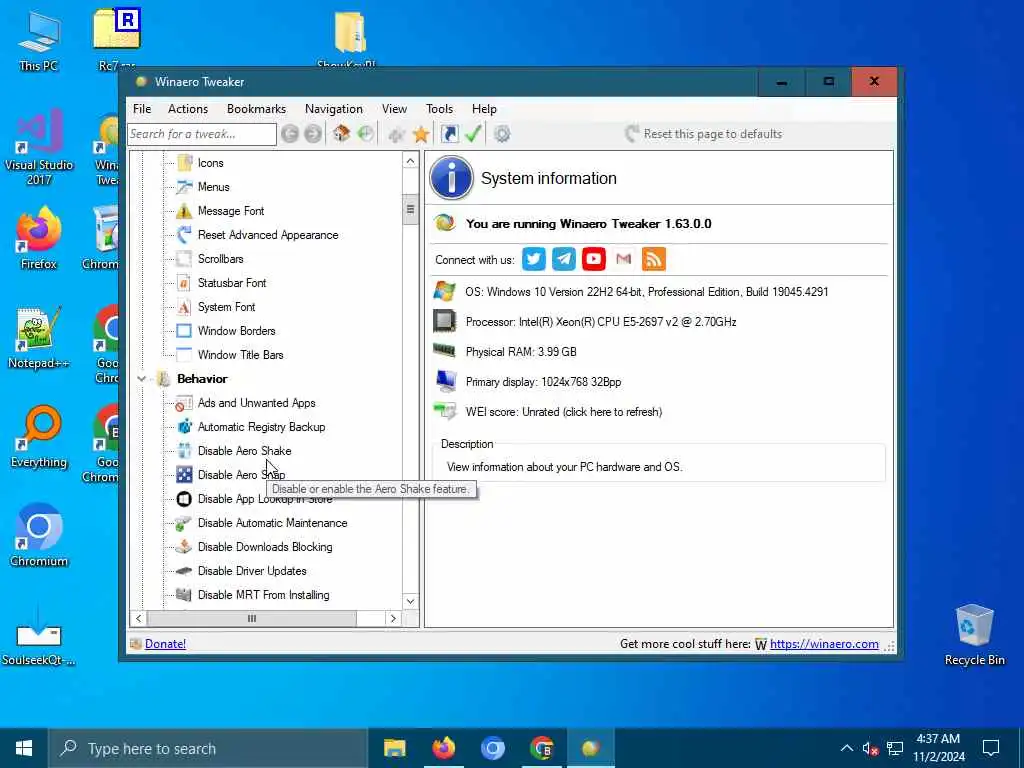Select the Window Title Bars tree item
The height and width of the screenshot is (768, 1024).
[240, 355]
